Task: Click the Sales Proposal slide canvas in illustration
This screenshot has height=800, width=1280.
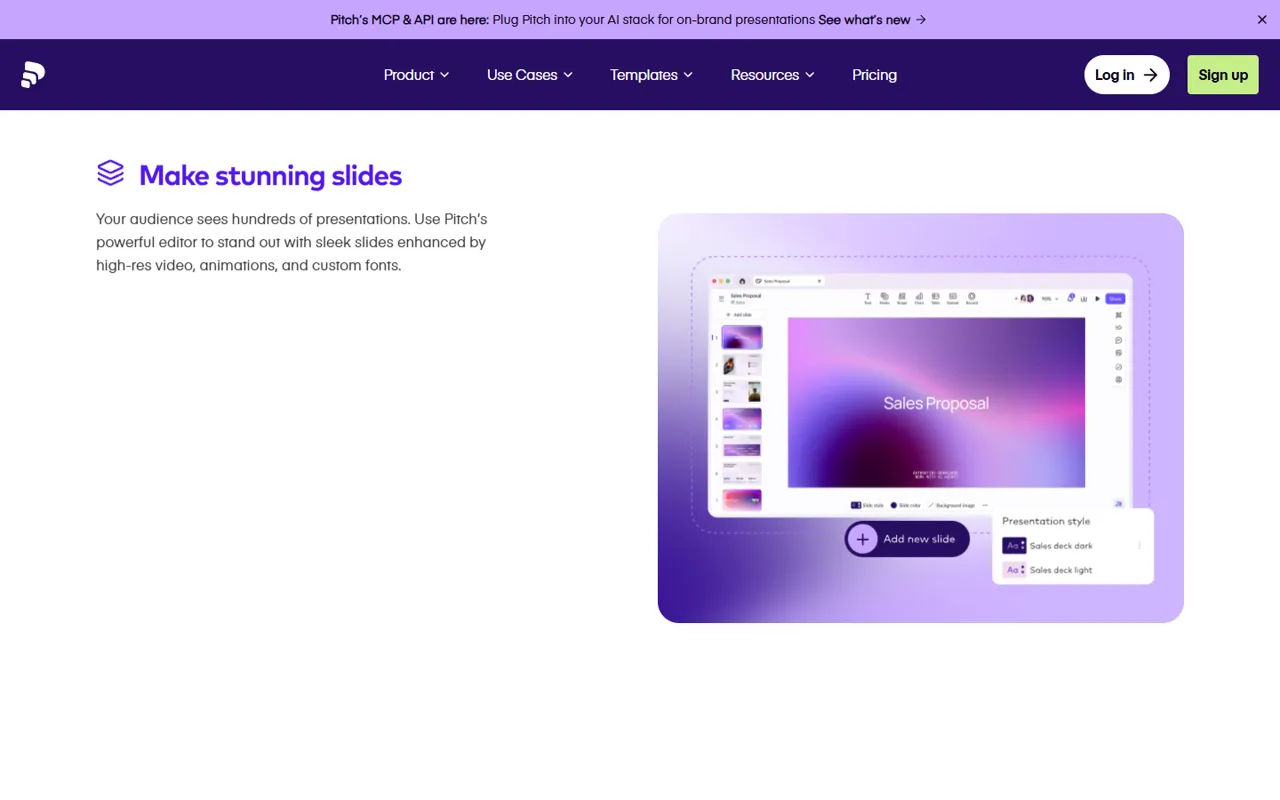Action: 936,402
